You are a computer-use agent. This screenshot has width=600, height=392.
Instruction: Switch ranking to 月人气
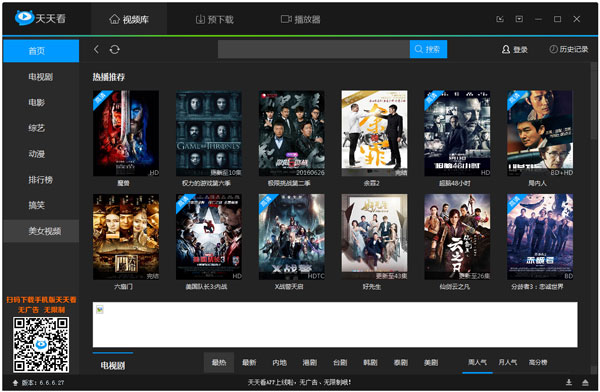tap(508, 362)
